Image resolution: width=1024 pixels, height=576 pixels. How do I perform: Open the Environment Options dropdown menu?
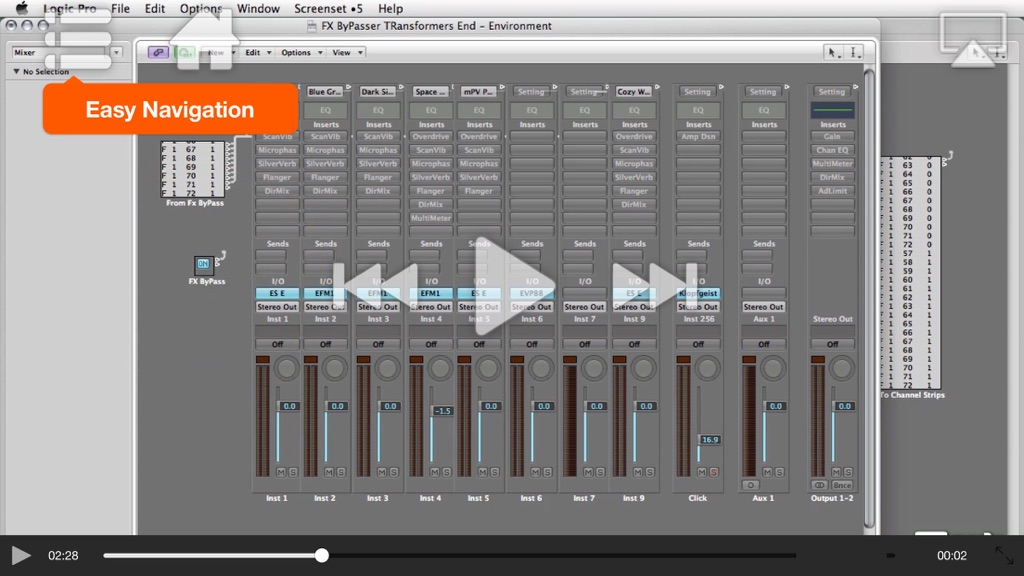[x=302, y=52]
